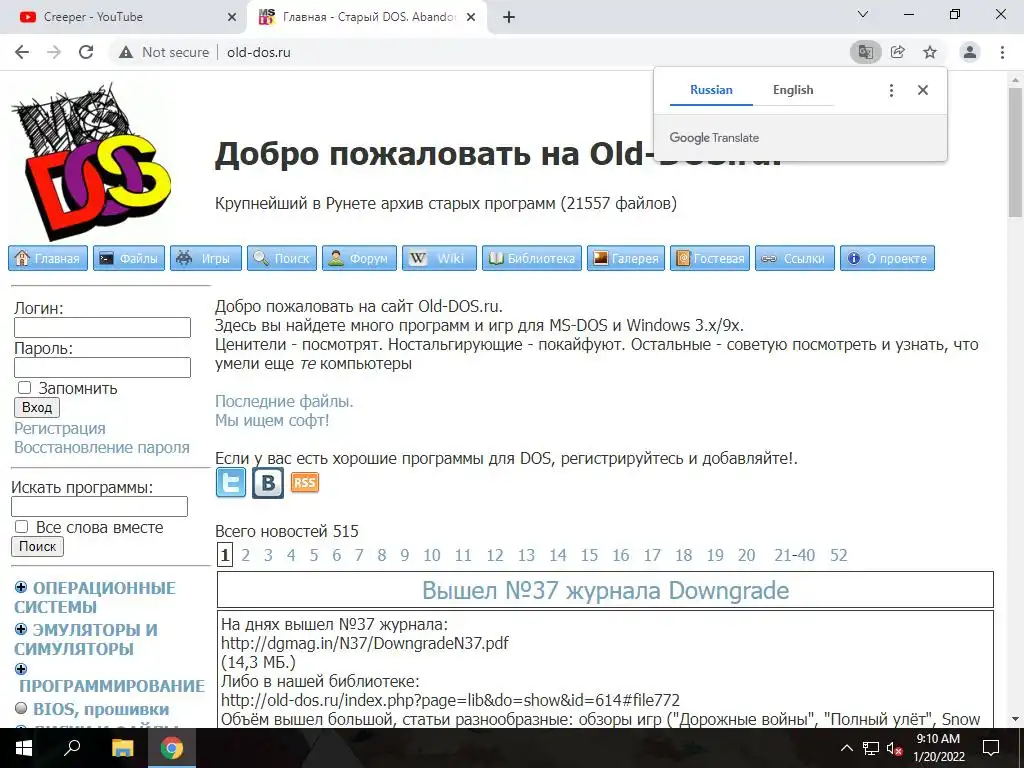Click the muted volume tray icon
The height and width of the screenshot is (768, 1024).
(894, 748)
